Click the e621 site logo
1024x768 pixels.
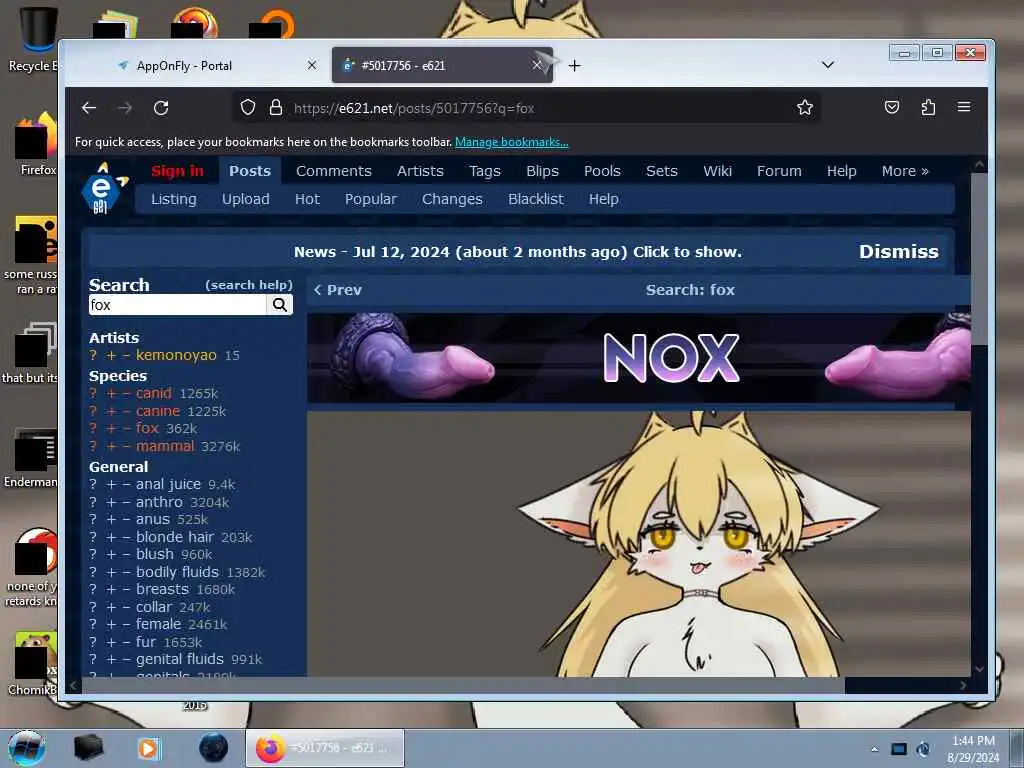pyautogui.click(x=103, y=188)
